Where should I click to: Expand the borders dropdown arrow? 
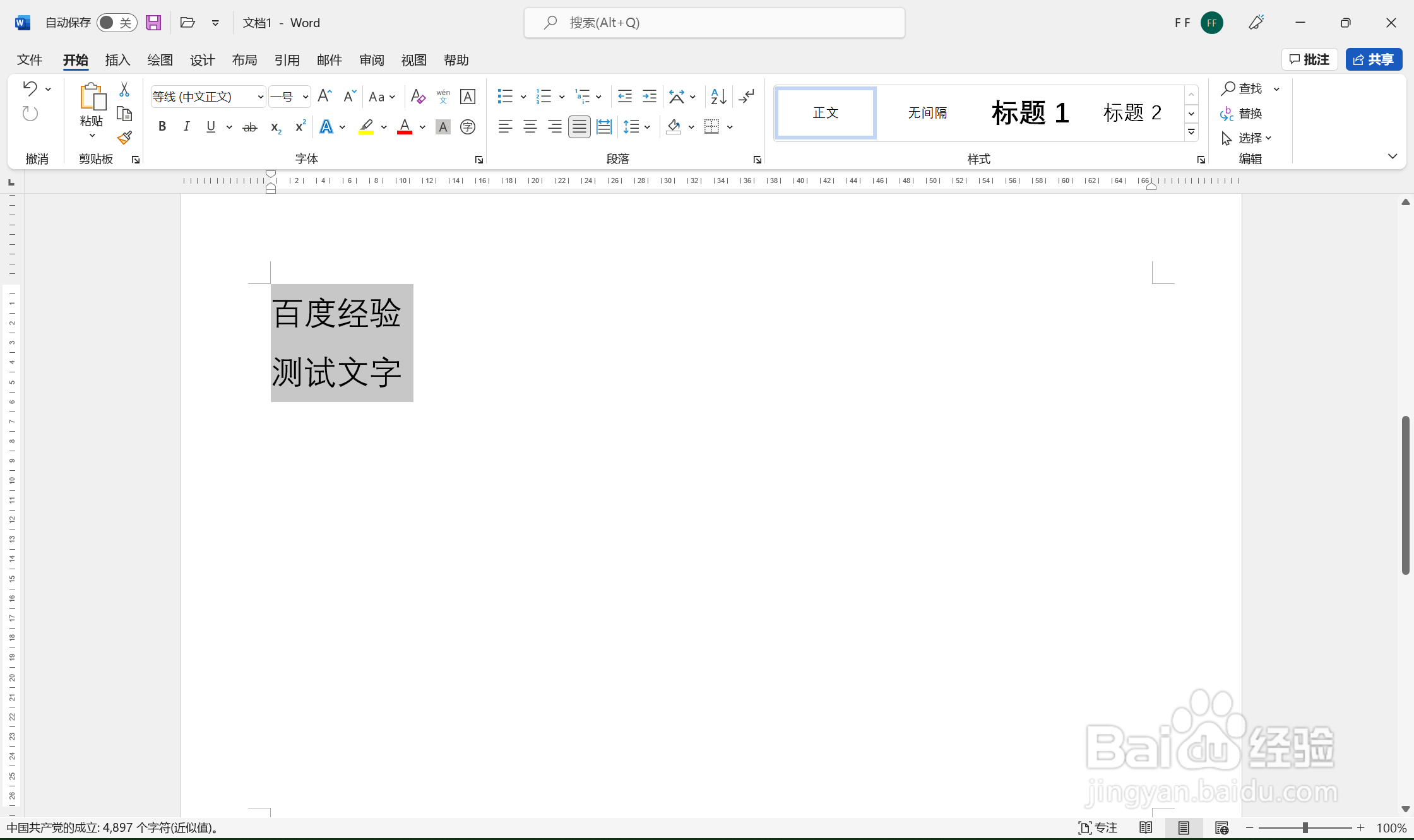pos(730,127)
